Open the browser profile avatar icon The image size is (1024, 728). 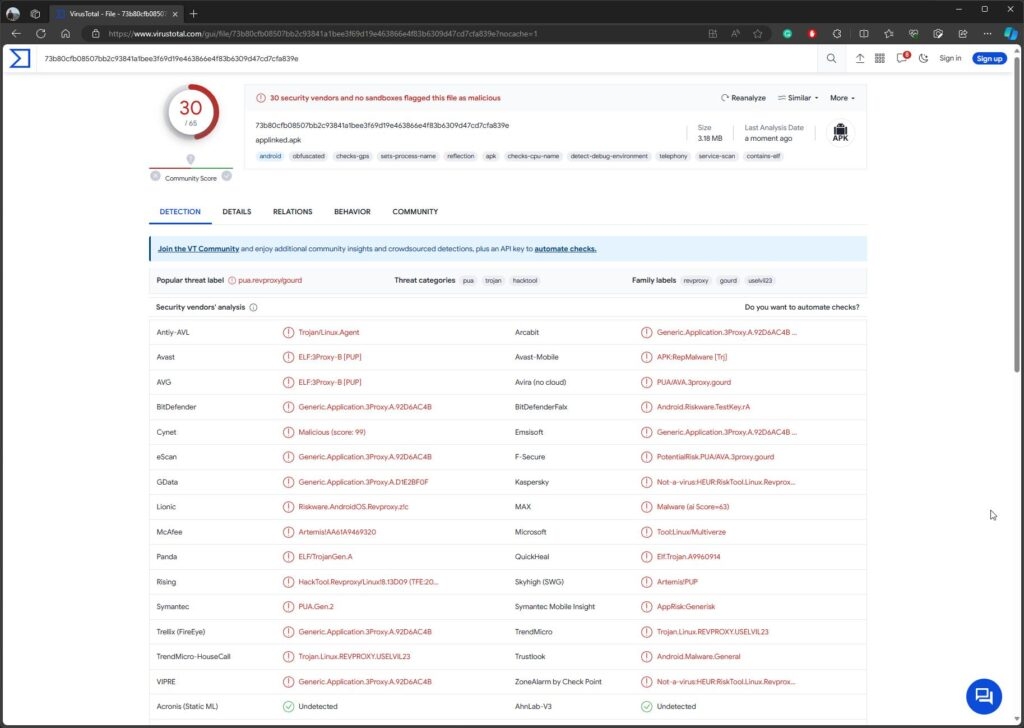tap(12, 14)
